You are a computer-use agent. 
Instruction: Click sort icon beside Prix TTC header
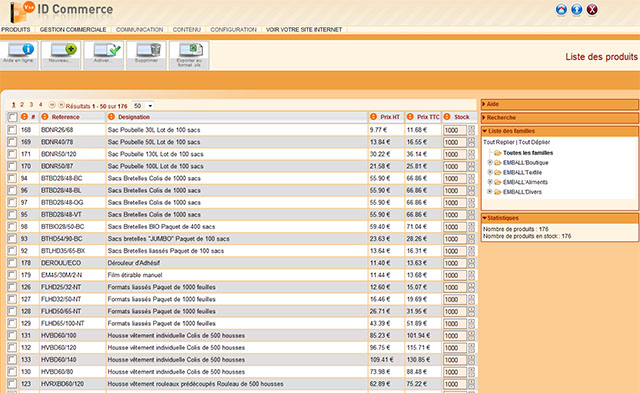point(410,117)
